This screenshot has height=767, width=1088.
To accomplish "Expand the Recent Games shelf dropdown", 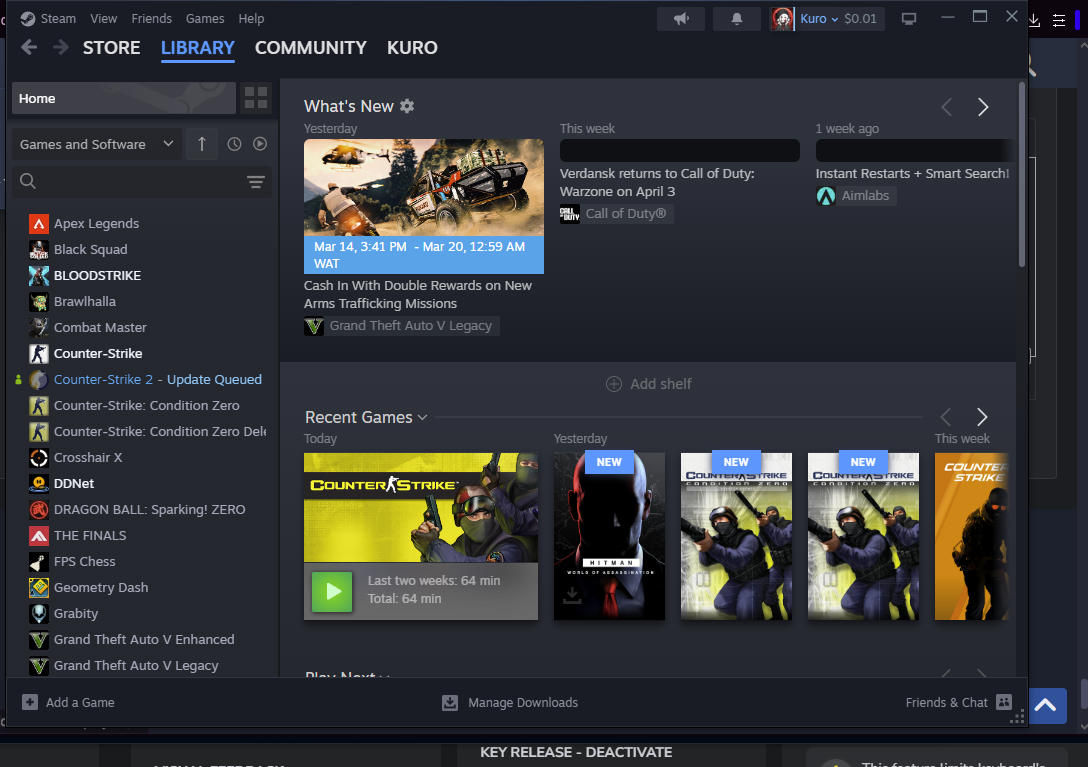I will pyautogui.click(x=422, y=418).
